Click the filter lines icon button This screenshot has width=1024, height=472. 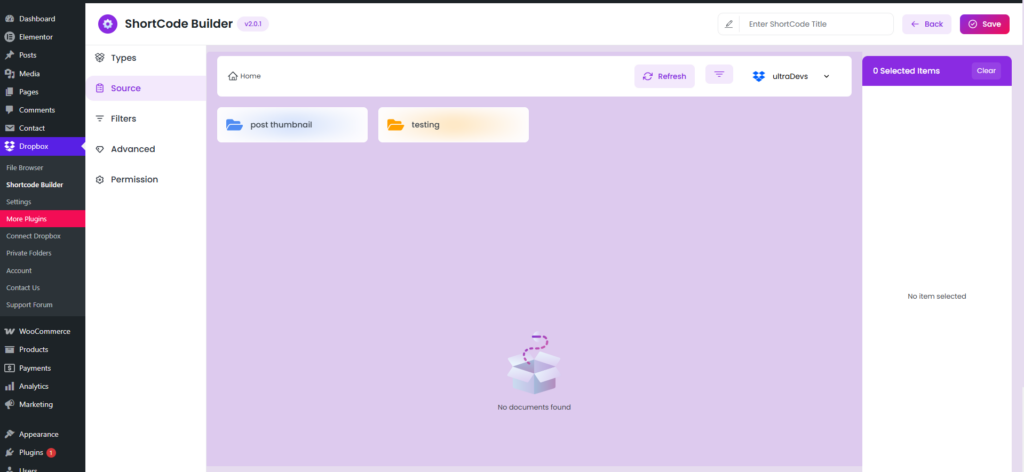719,74
